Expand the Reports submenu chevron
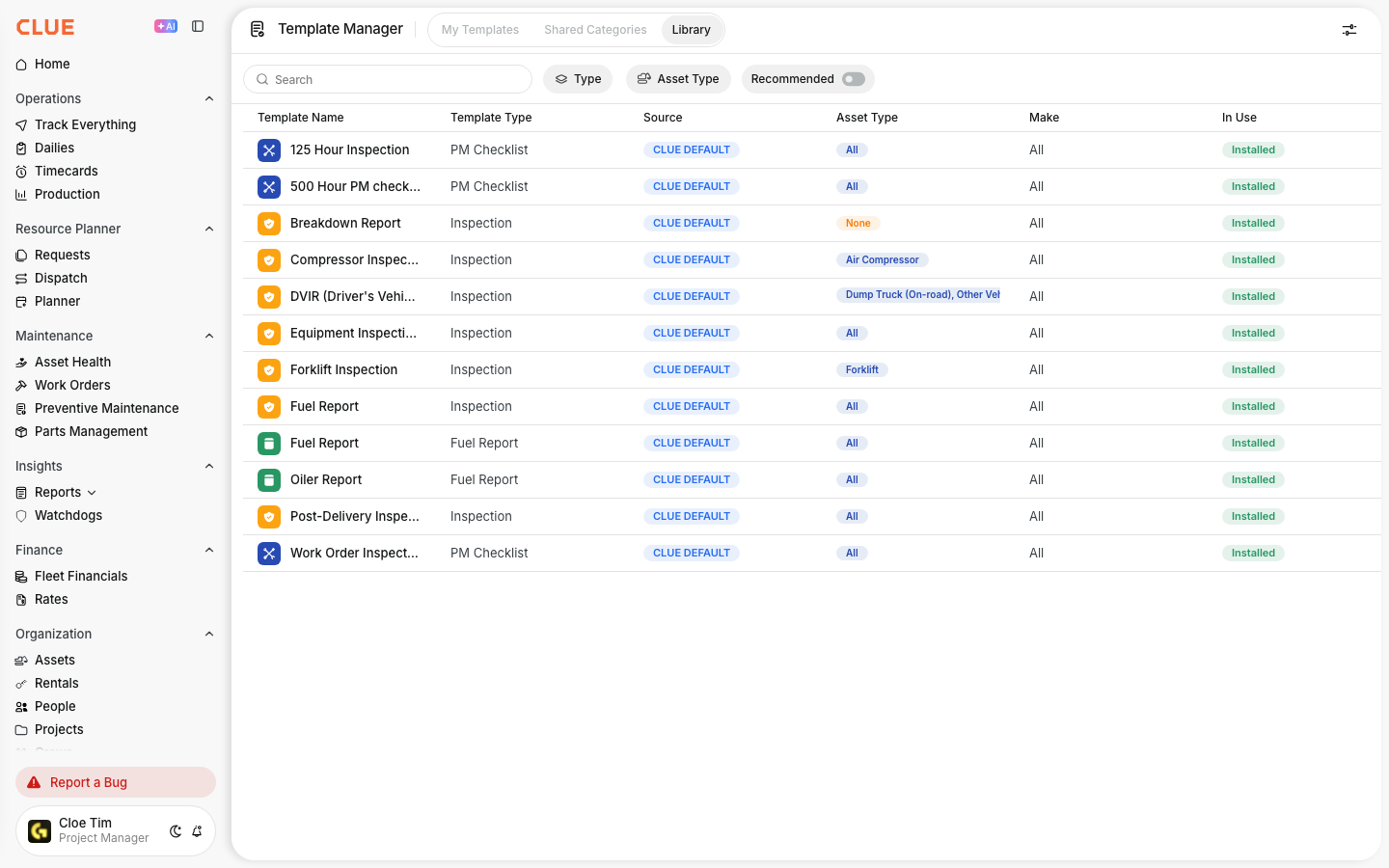The width and height of the screenshot is (1389, 868). click(x=92, y=493)
